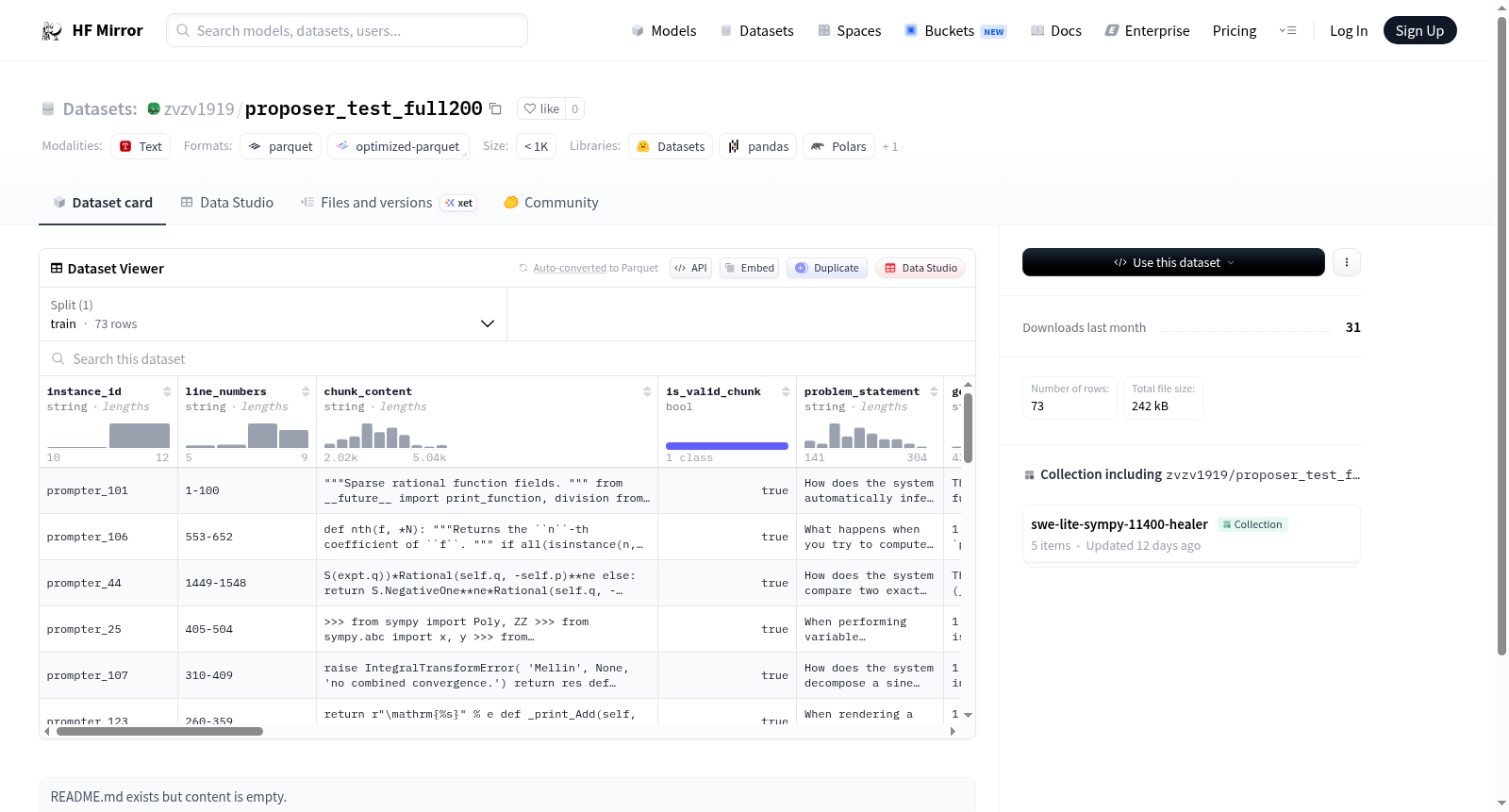Click the Sign Up button
This screenshot has height=812, width=1509.
(x=1419, y=30)
